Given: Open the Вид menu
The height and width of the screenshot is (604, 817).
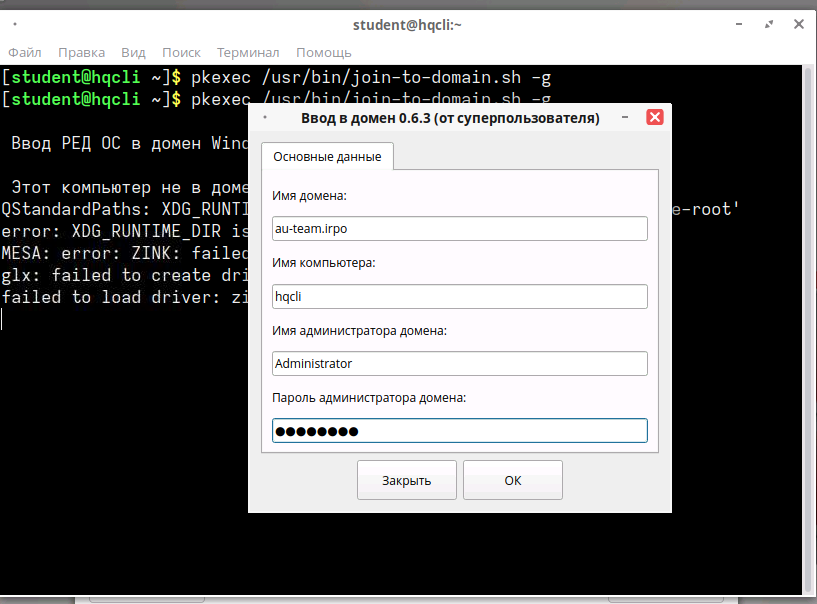Looking at the screenshot, I should (x=133, y=52).
